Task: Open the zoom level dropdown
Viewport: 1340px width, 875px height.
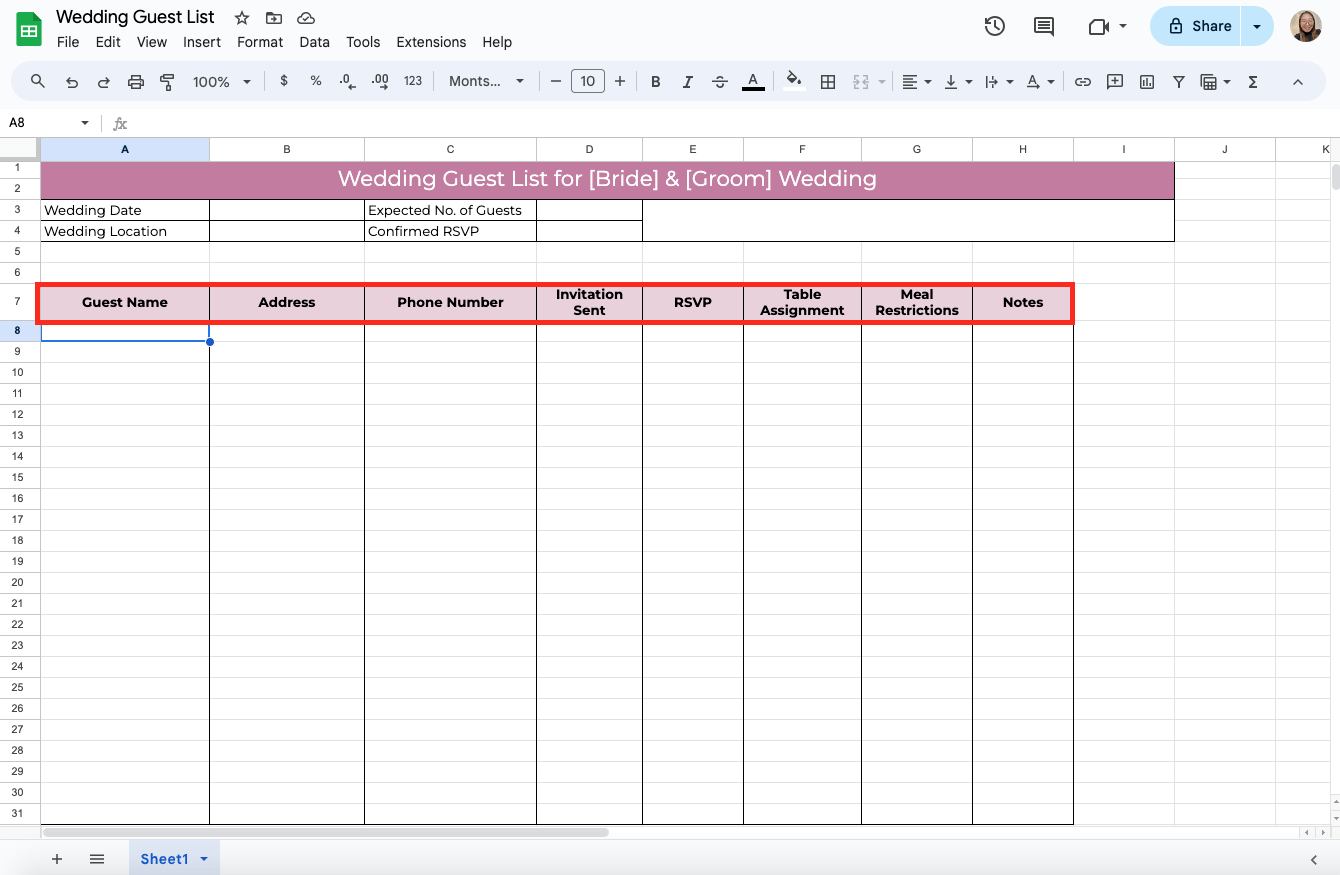Action: click(x=221, y=81)
